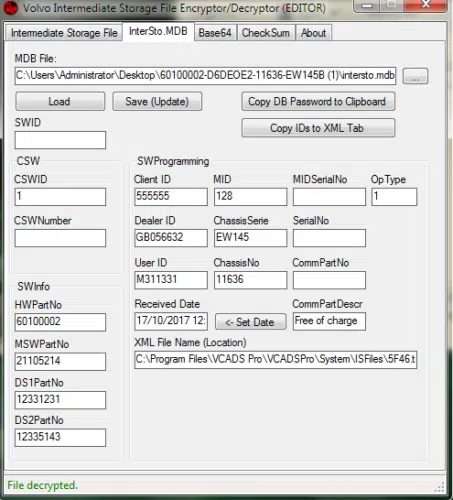Click the DS1PartNo field 12331231

tap(60, 400)
